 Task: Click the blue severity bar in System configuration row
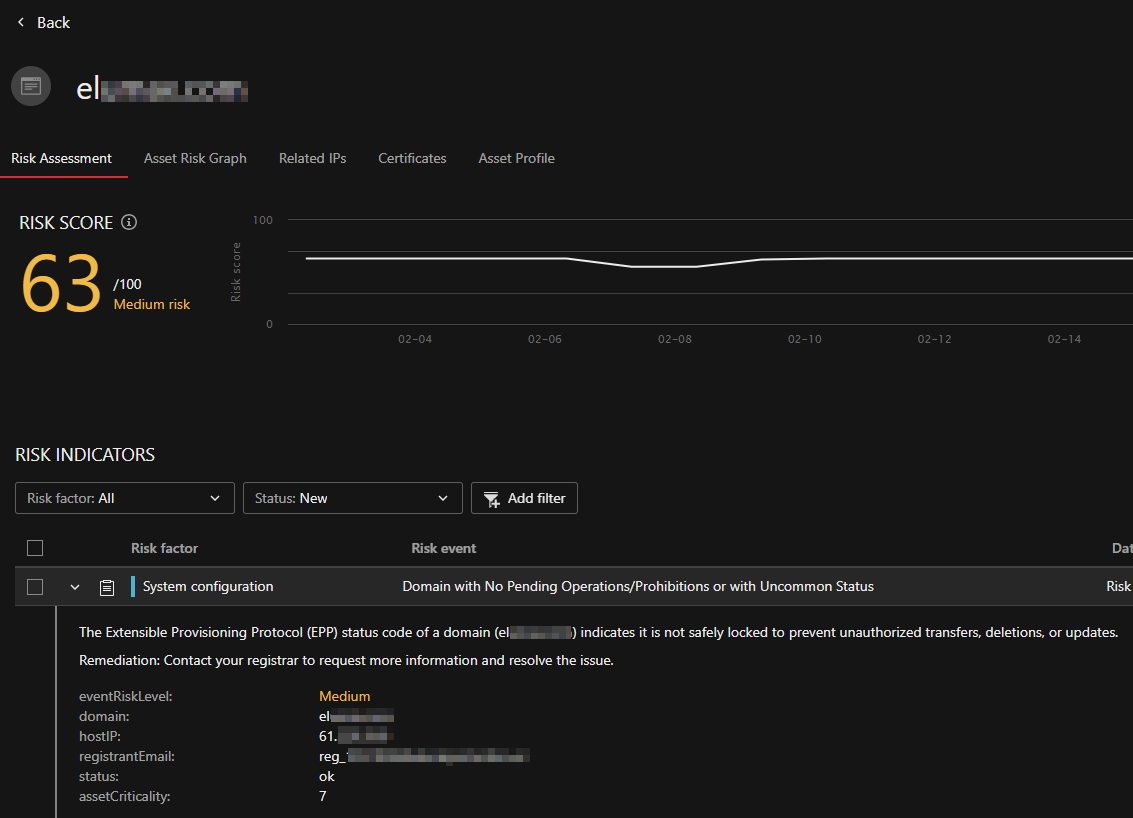click(133, 587)
